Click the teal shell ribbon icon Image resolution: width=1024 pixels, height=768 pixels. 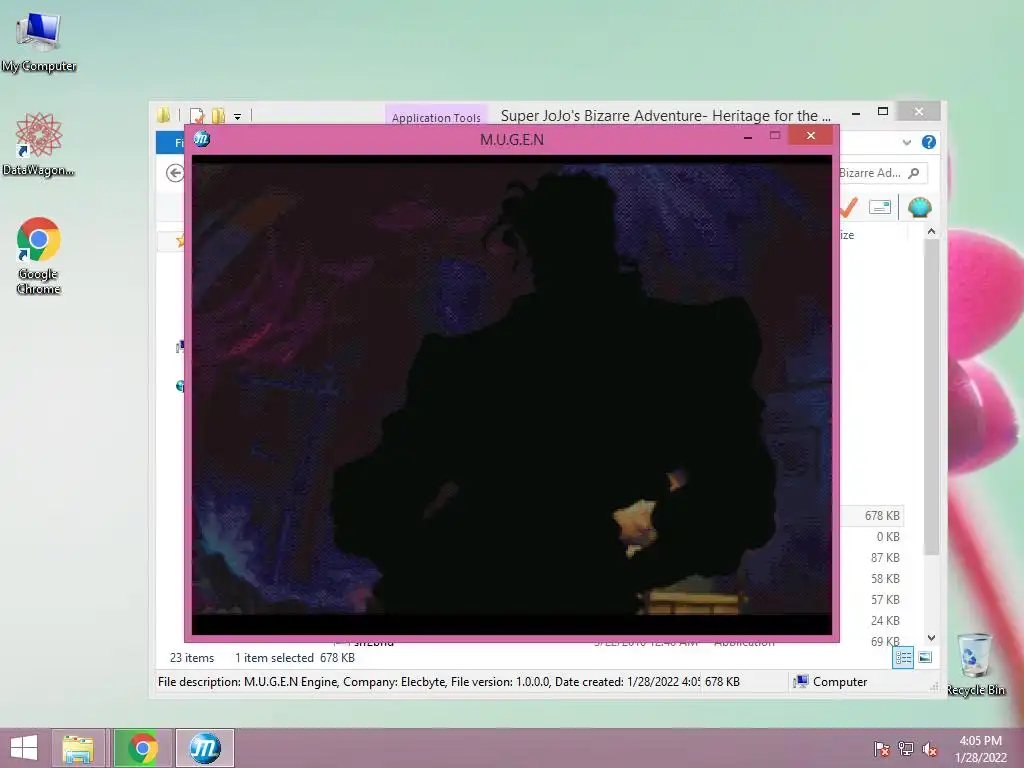(919, 208)
